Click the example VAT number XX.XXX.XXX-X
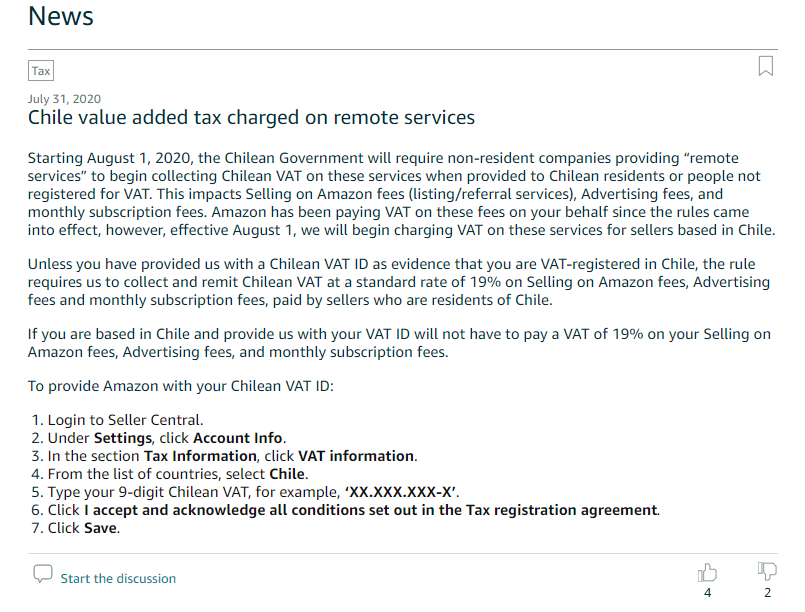Viewport: 805px width, 612px height. click(400, 492)
